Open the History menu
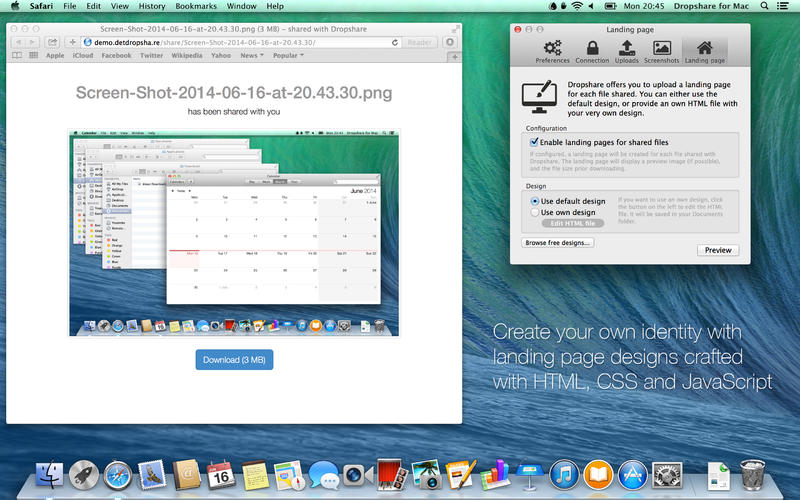 click(x=152, y=6)
